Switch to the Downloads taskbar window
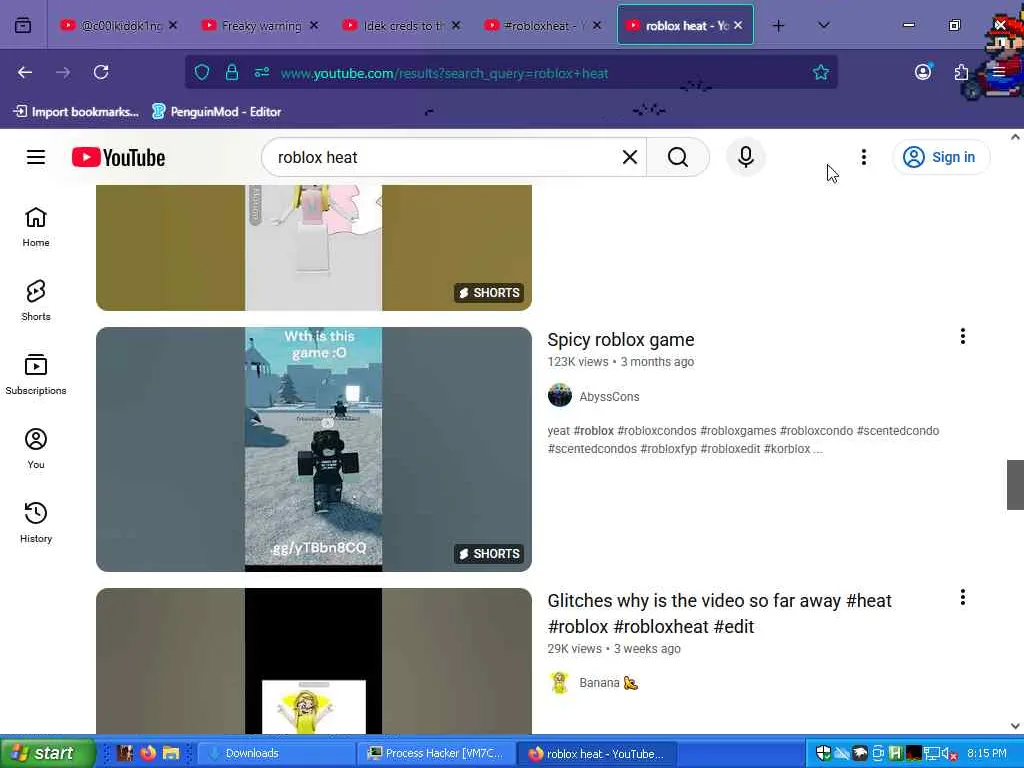 [x=276, y=753]
